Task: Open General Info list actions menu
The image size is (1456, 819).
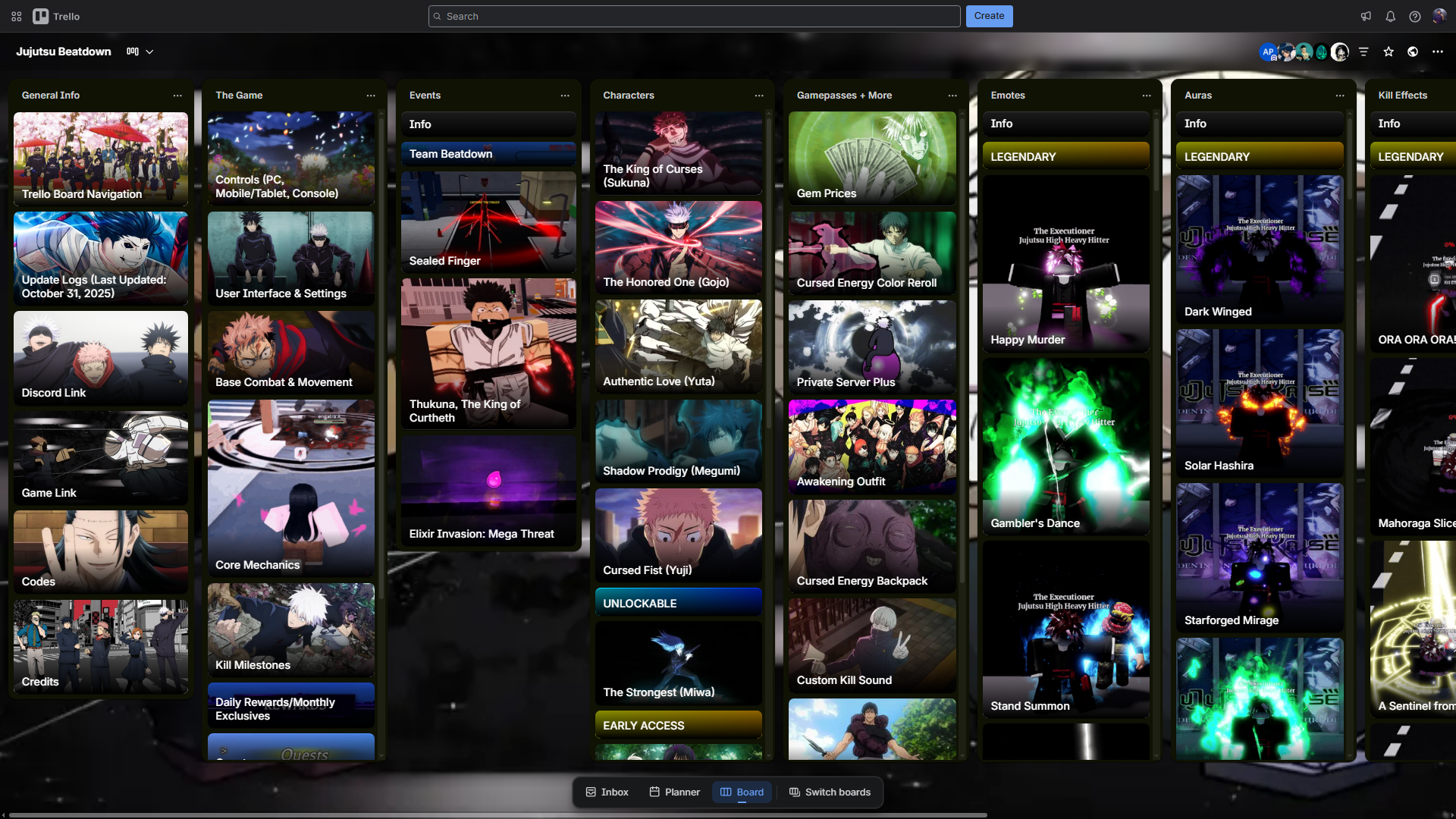Action: tap(177, 96)
